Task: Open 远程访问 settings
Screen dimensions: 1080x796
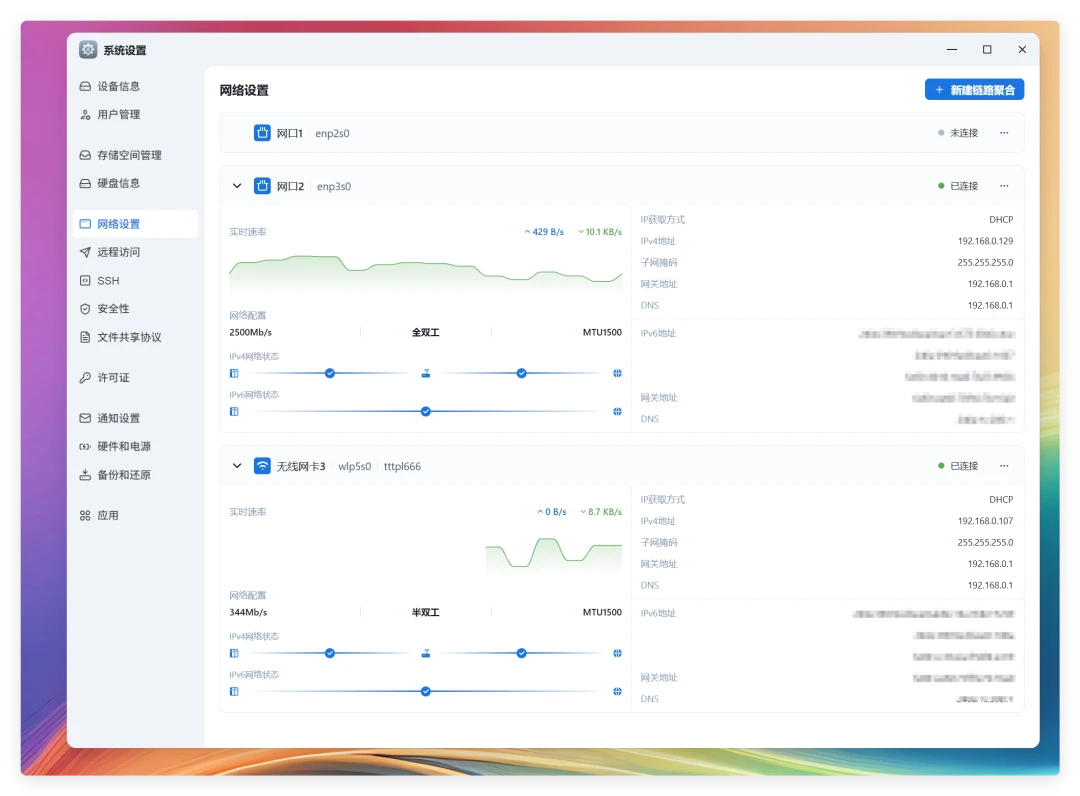Action: [x=135, y=252]
